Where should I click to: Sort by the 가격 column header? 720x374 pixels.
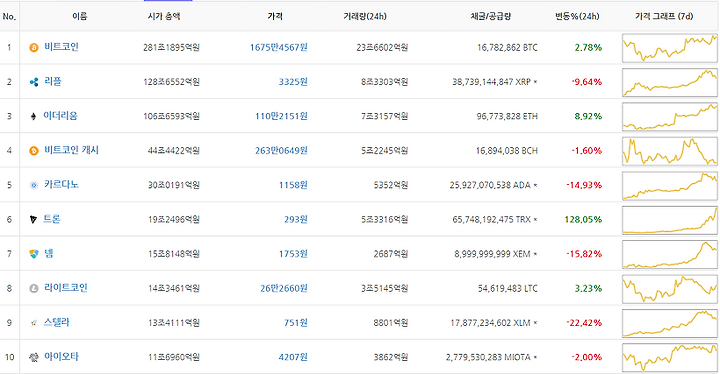tap(275, 17)
